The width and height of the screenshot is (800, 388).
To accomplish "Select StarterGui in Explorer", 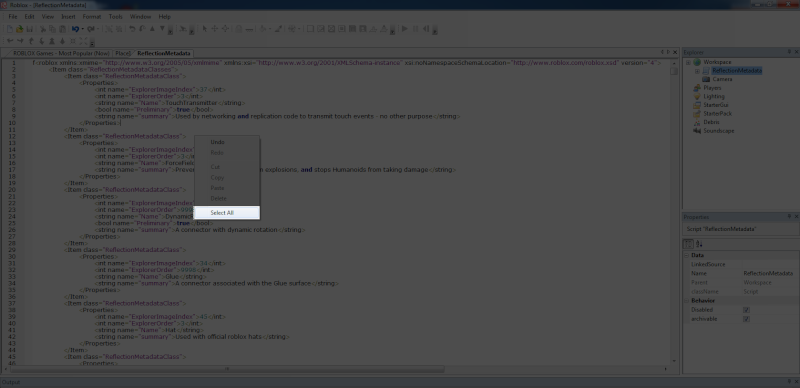I will pyautogui.click(x=716, y=105).
